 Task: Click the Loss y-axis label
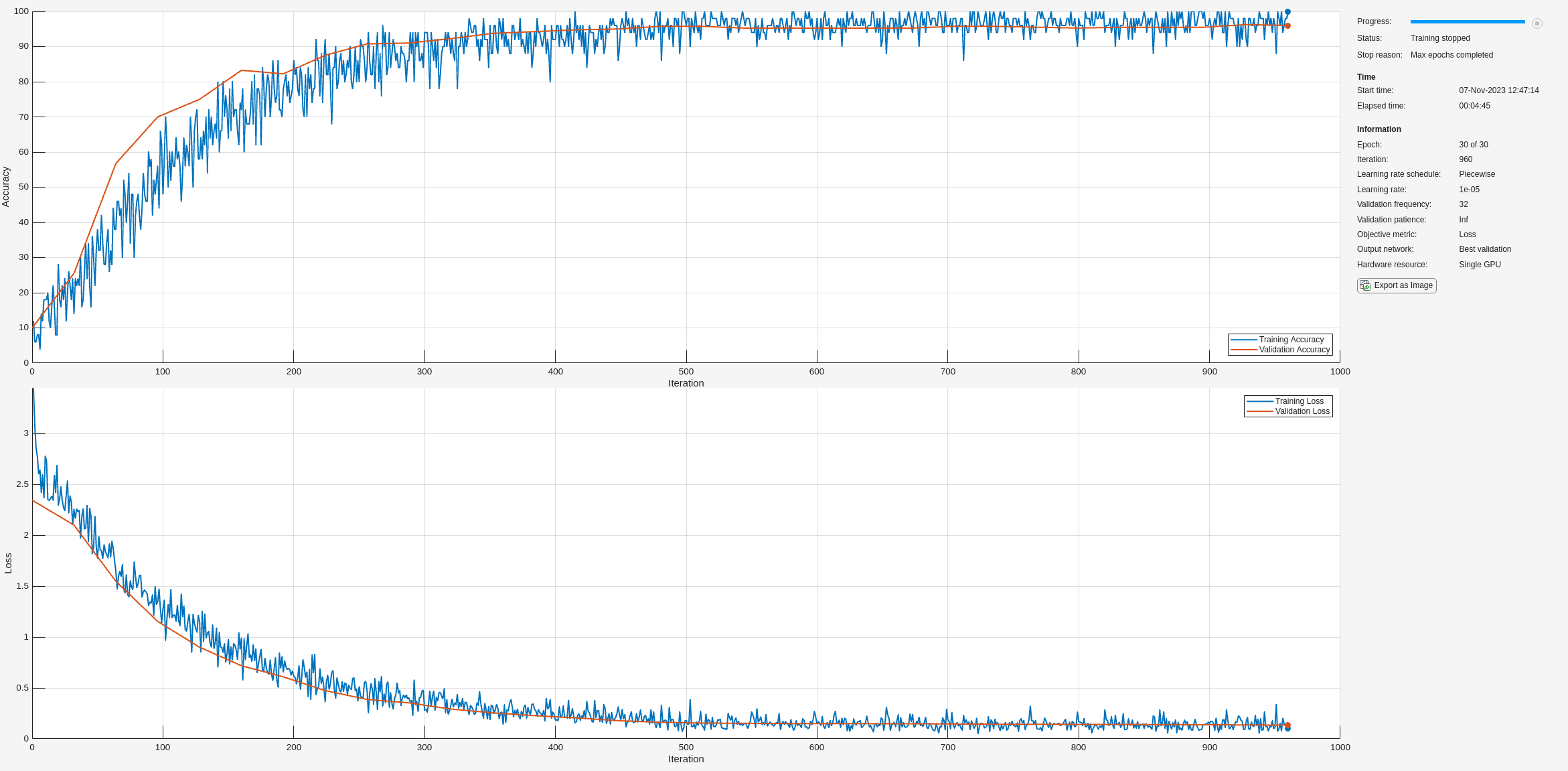coord(8,563)
